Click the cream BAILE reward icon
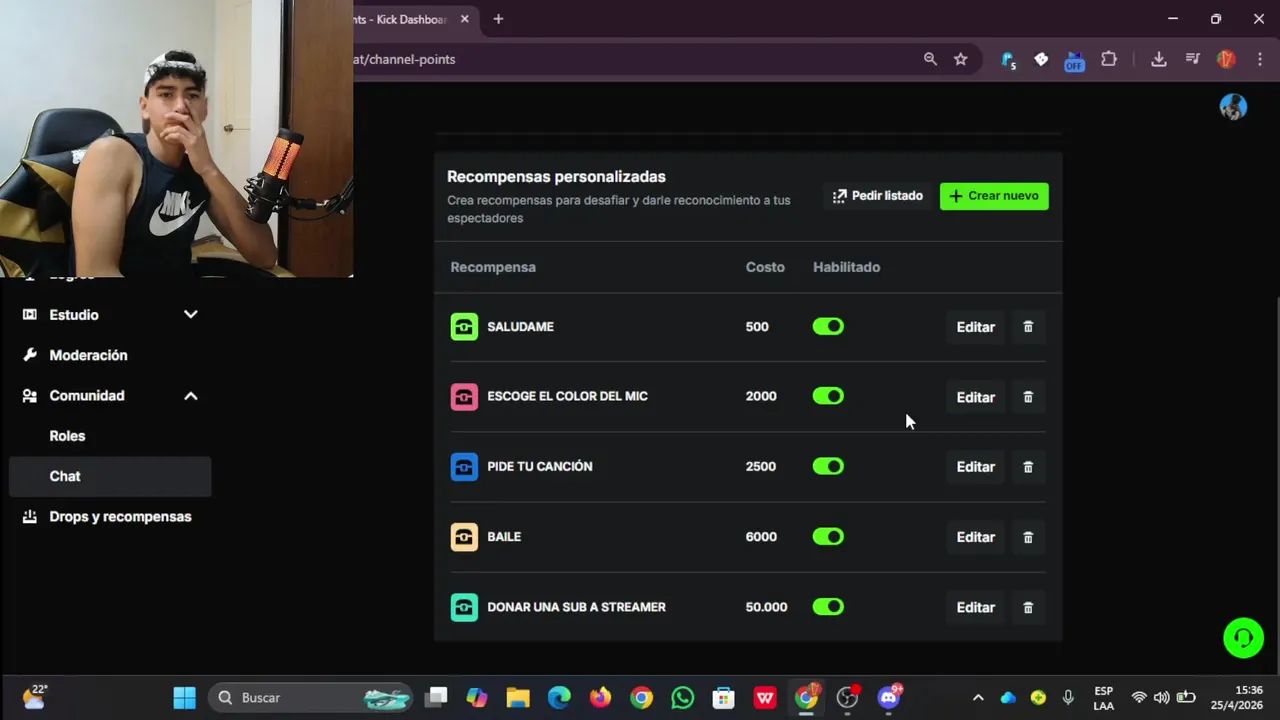 [x=464, y=537]
